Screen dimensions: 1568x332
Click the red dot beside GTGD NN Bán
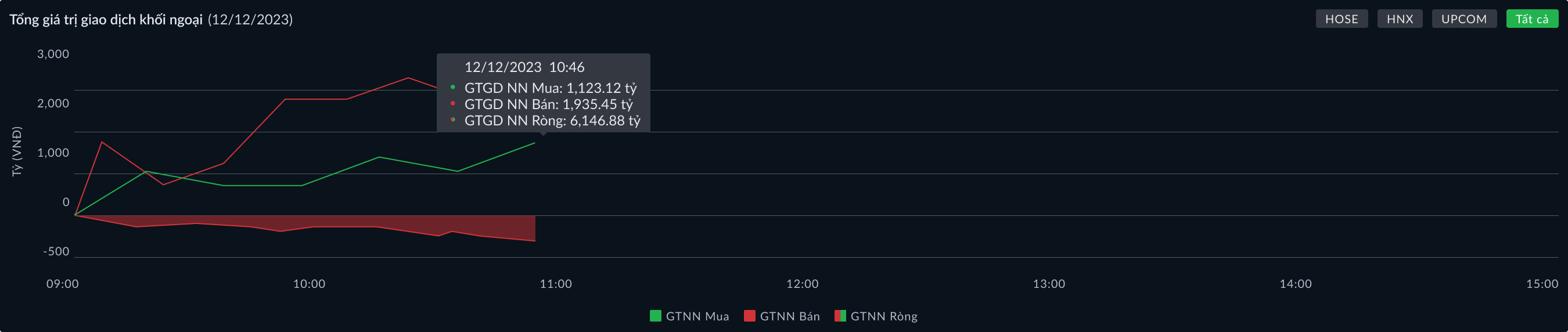(453, 104)
